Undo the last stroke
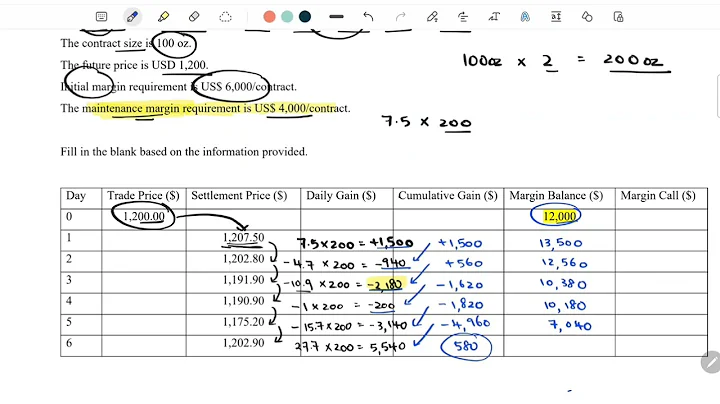The height and width of the screenshot is (404, 720). (368, 17)
